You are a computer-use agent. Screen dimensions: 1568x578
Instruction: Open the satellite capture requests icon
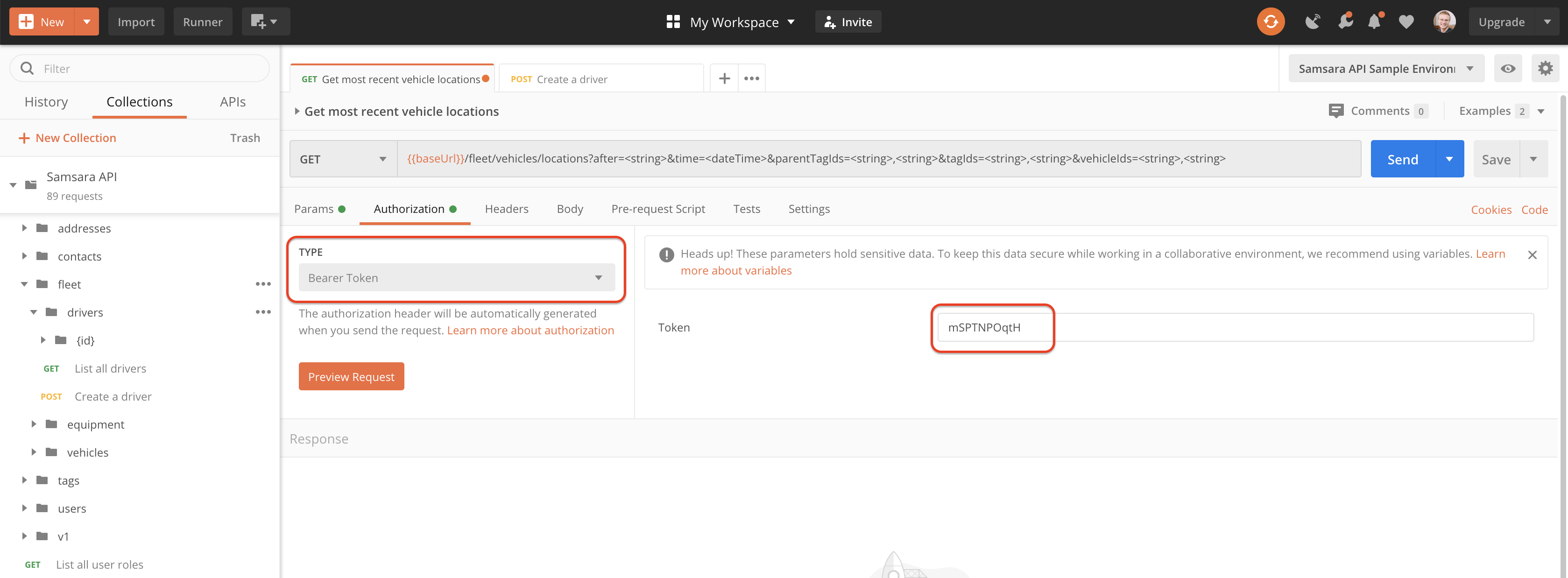[x=1312, y=22]
